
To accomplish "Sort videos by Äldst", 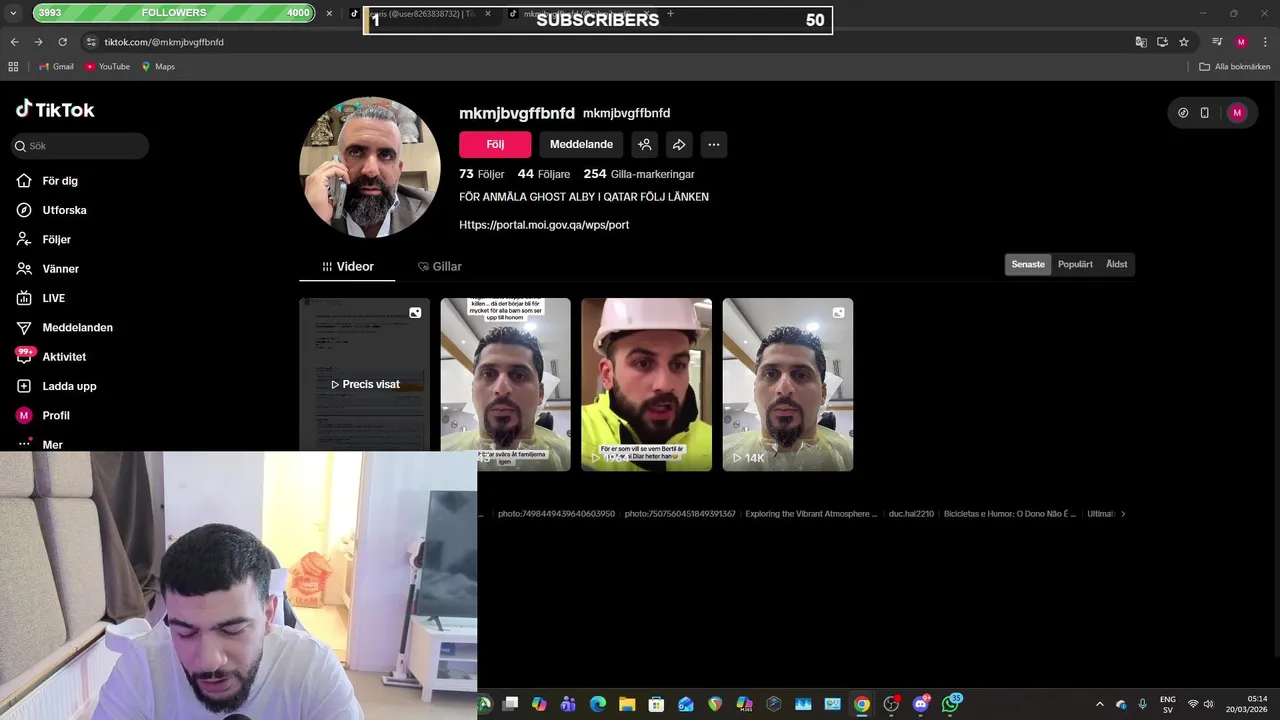I will click(x=1116, y=264).
